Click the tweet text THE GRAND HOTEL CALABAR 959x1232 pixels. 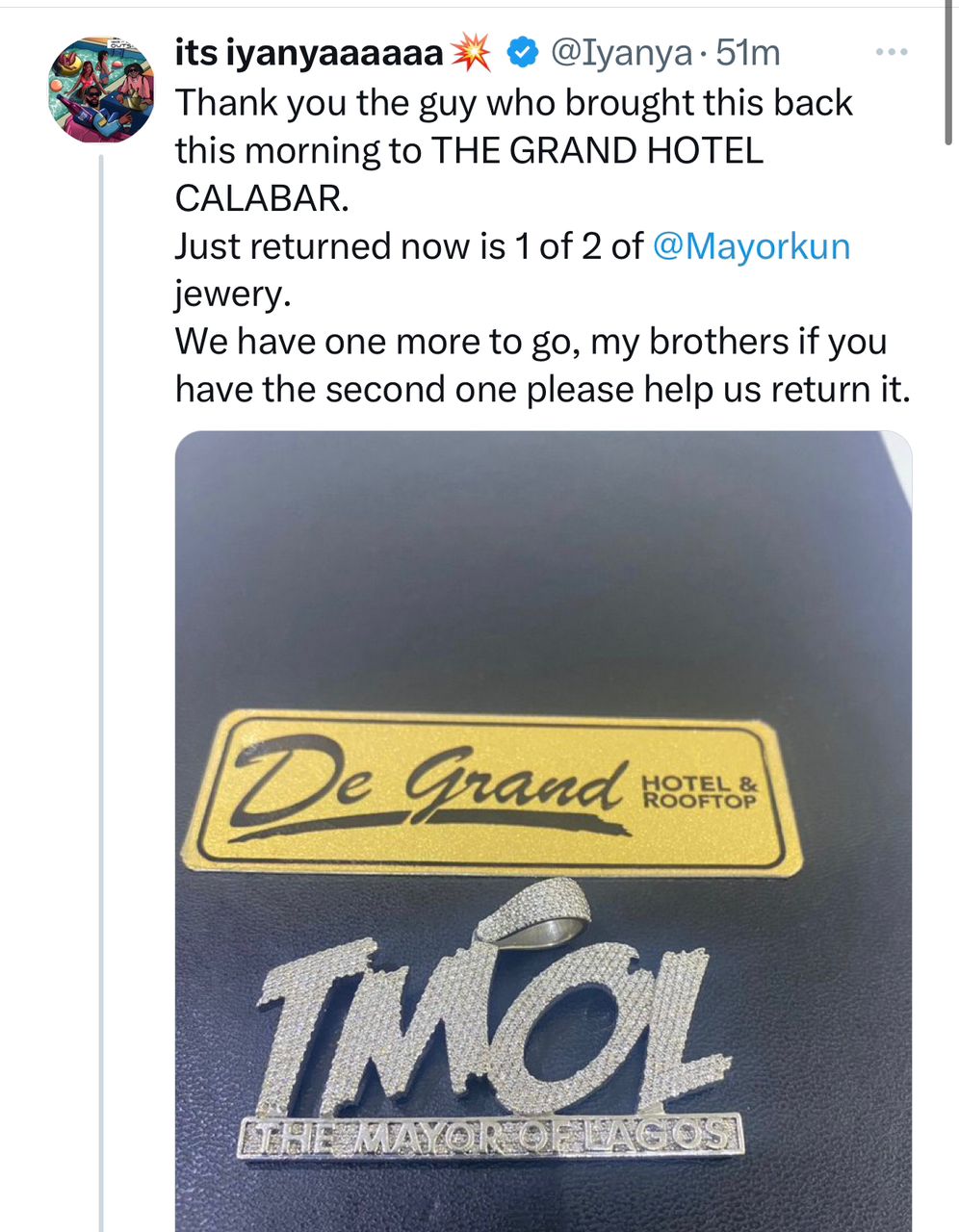[469, 173]
